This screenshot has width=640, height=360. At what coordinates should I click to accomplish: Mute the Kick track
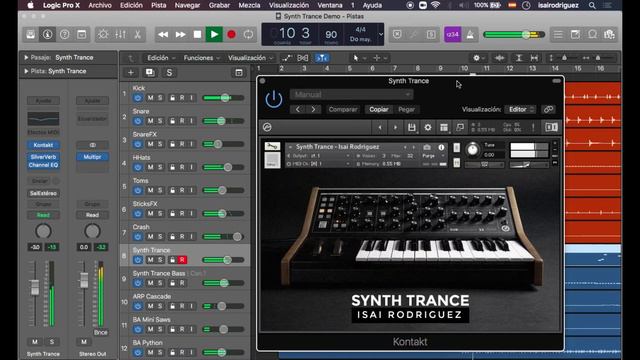150,98
